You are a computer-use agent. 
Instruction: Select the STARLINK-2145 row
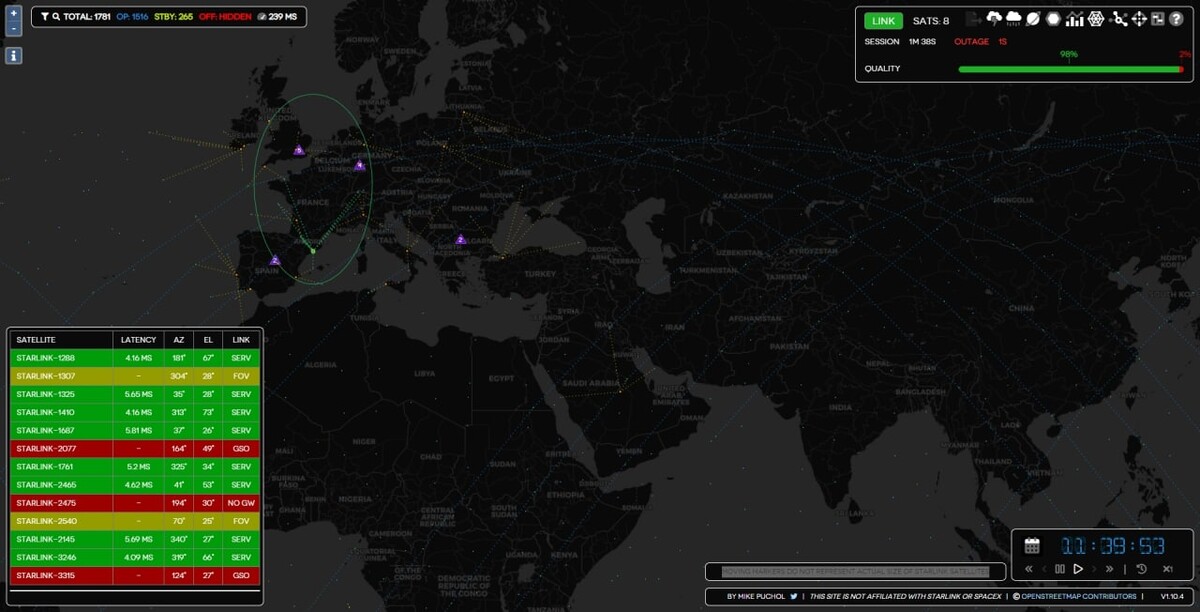click(135, 539)
